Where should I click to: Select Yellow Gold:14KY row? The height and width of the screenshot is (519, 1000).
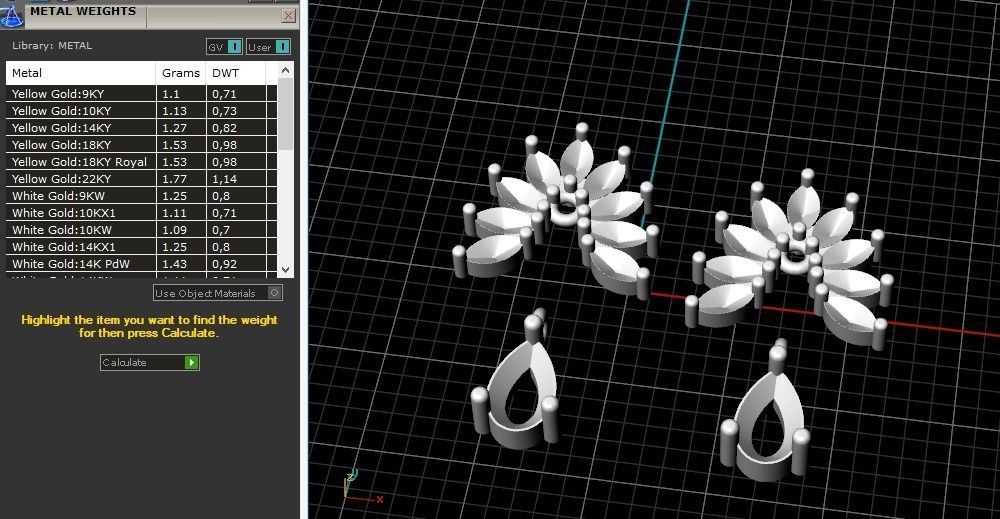pos(142,128)
